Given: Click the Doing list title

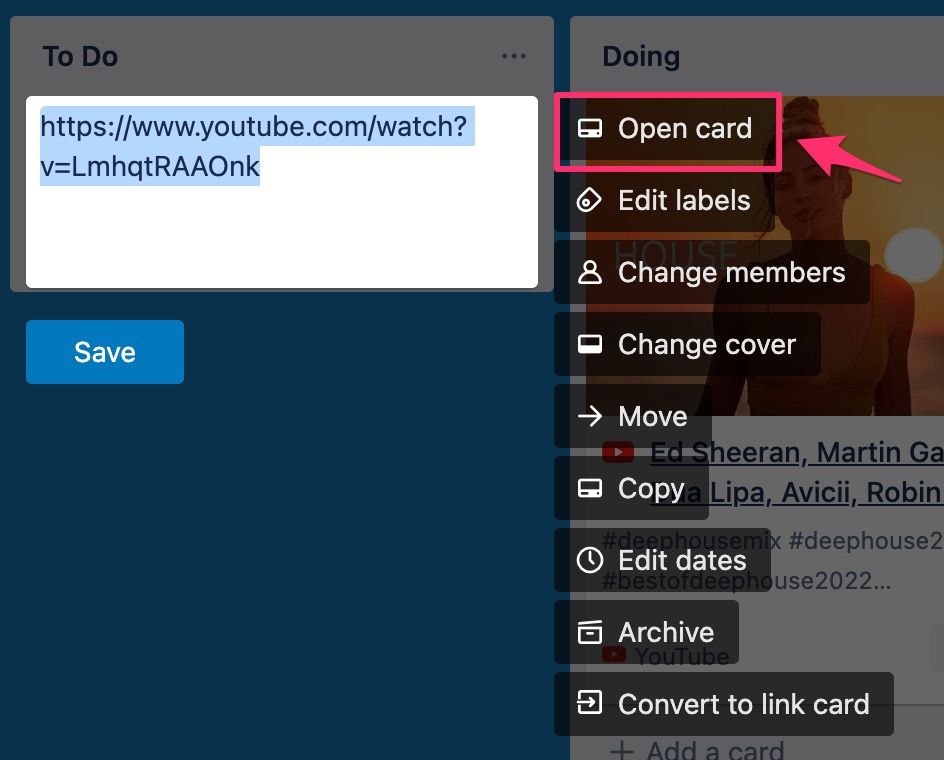Looking at the screenshot, I should pyautogui.click(x=641, y=57).
